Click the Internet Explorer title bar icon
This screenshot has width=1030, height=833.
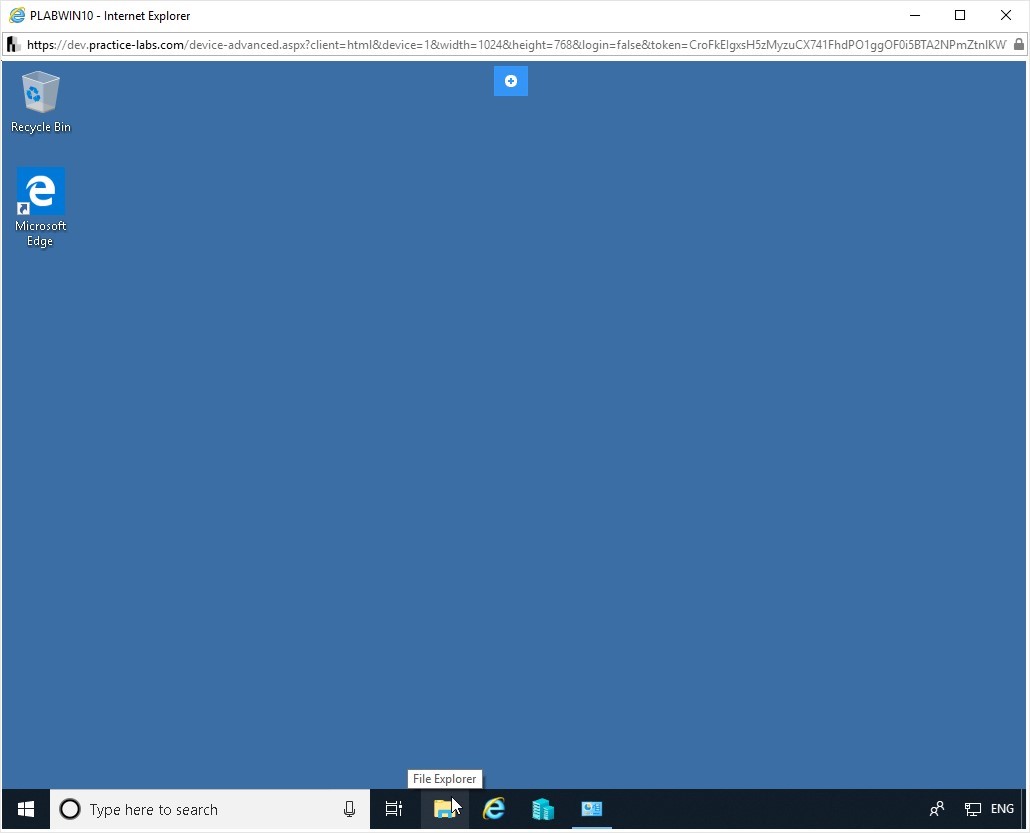pos(17,15)
